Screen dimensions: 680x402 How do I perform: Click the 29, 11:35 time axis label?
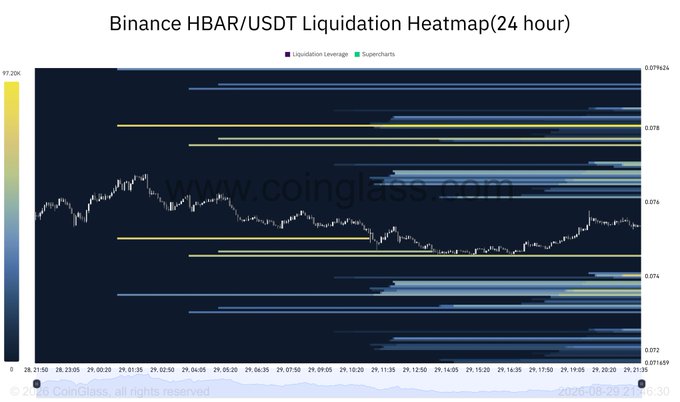(383, 370)
